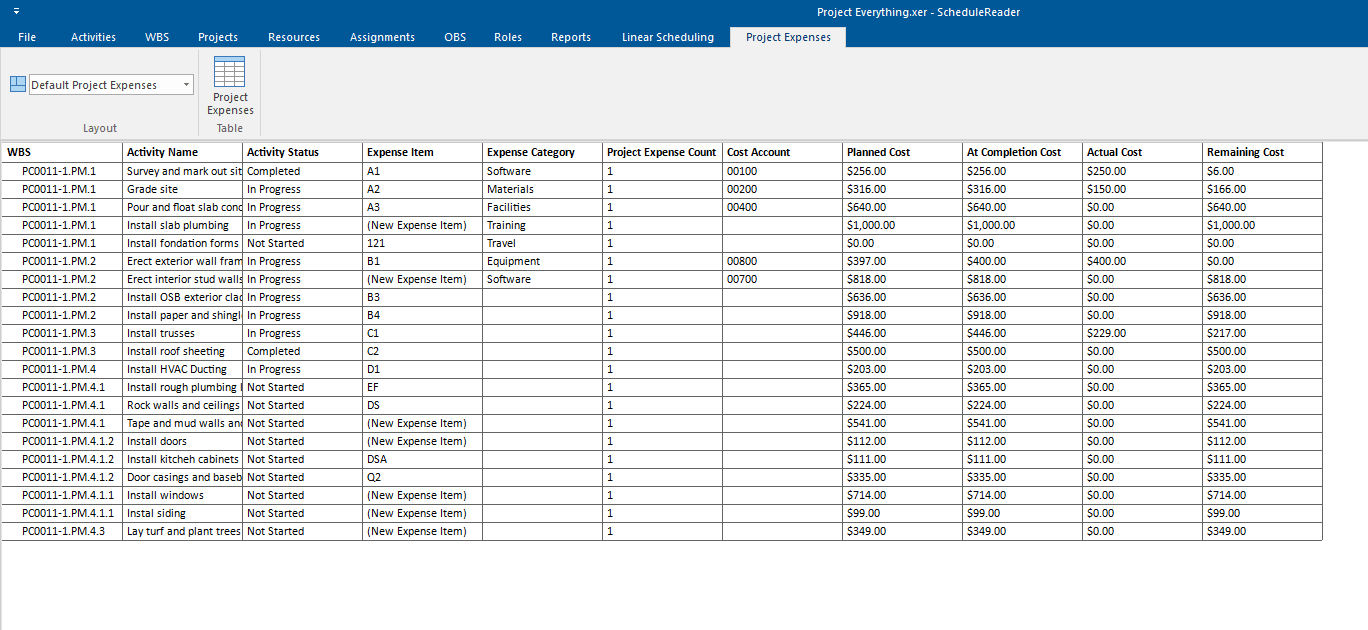
Task: Select the Install roof sheeting activity cell
Action: (183, 351)
